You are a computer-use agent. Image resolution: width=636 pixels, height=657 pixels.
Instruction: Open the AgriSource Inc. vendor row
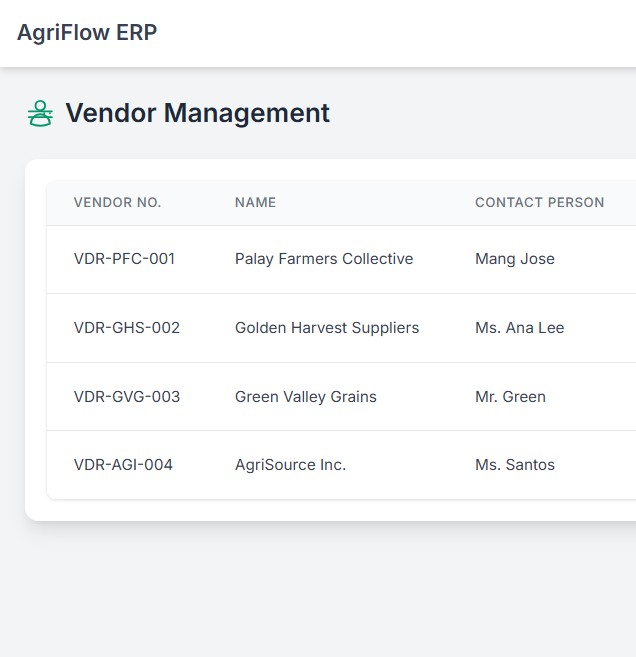click(x=290, y=465)
